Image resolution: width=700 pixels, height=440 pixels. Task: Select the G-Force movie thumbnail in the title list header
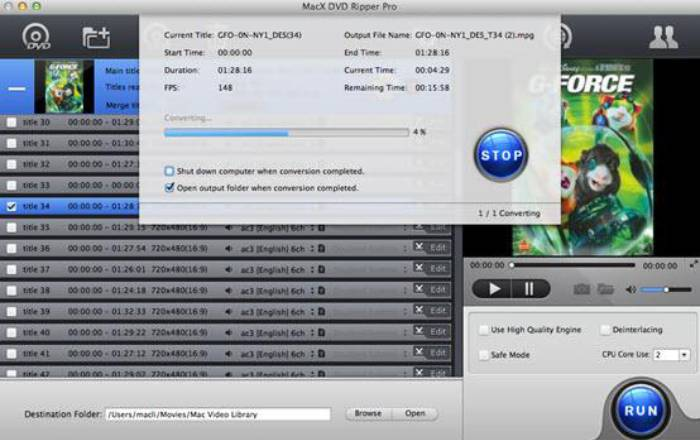(x=64, y=87)
